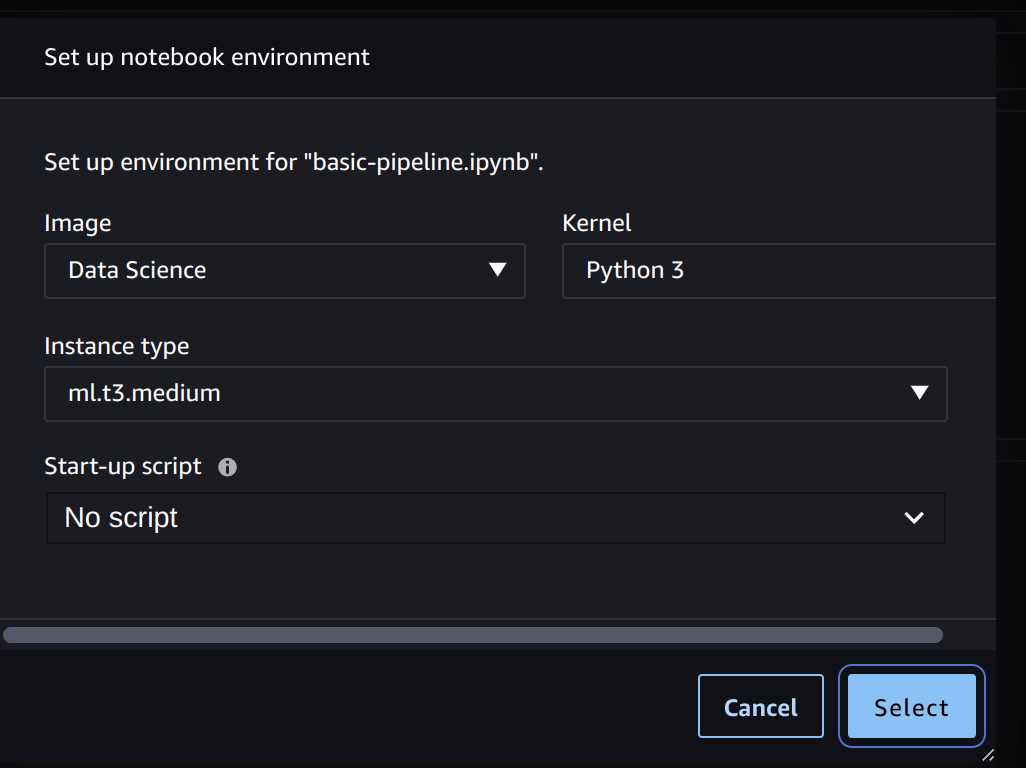Click the Start-up script info icon

click(228, 467)
